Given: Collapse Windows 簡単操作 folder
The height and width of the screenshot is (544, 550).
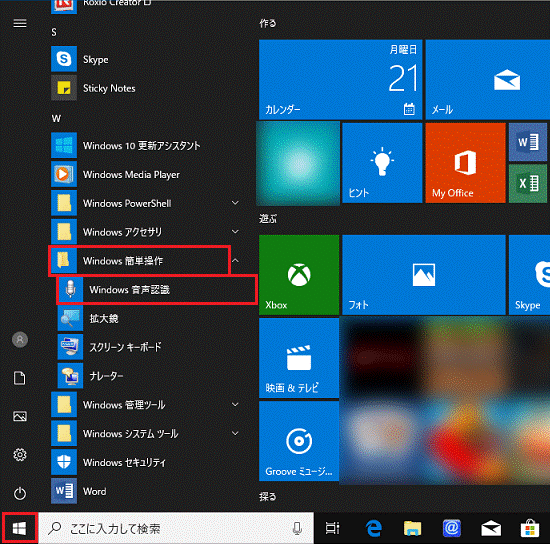Looking at the screenshot, I should pos(235,261).
